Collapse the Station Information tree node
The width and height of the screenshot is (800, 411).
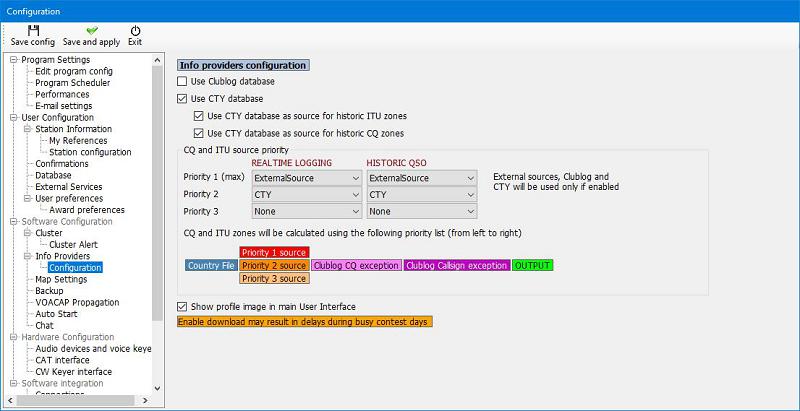pyautogui.click(x=28, y=129)
